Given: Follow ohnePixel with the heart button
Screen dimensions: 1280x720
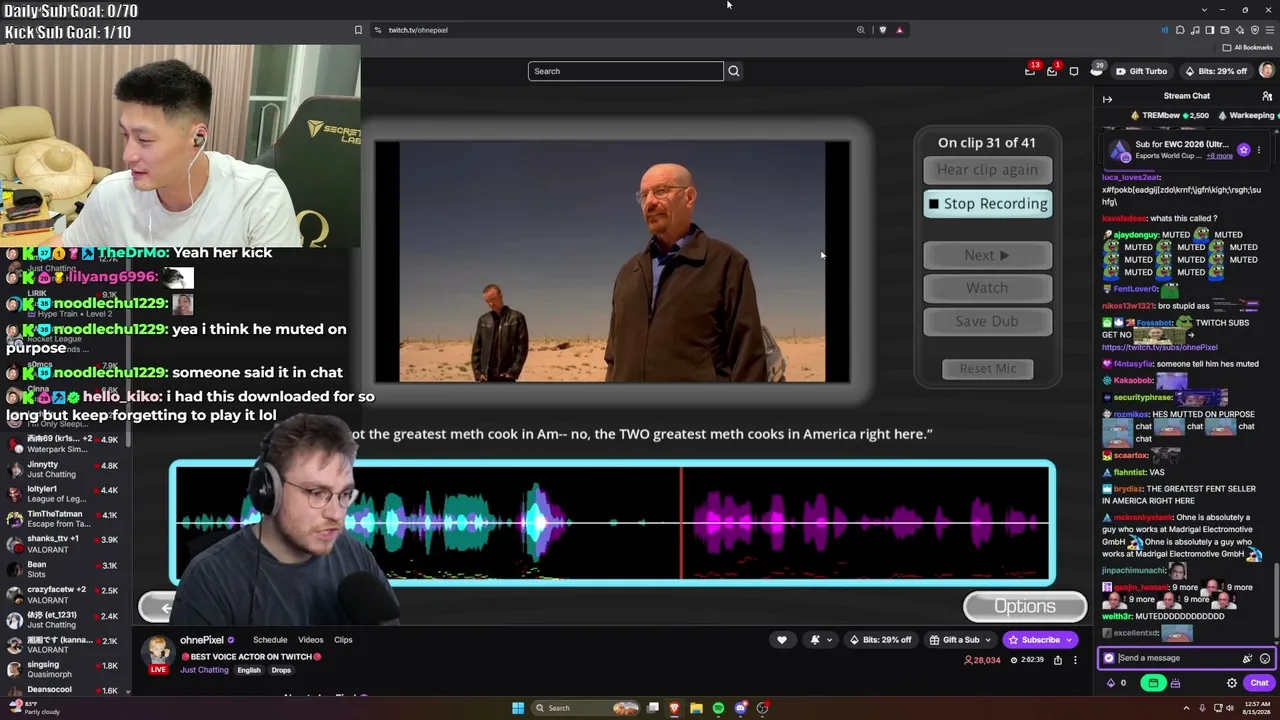Looking at the screenshot, I should tap(782, 640).
